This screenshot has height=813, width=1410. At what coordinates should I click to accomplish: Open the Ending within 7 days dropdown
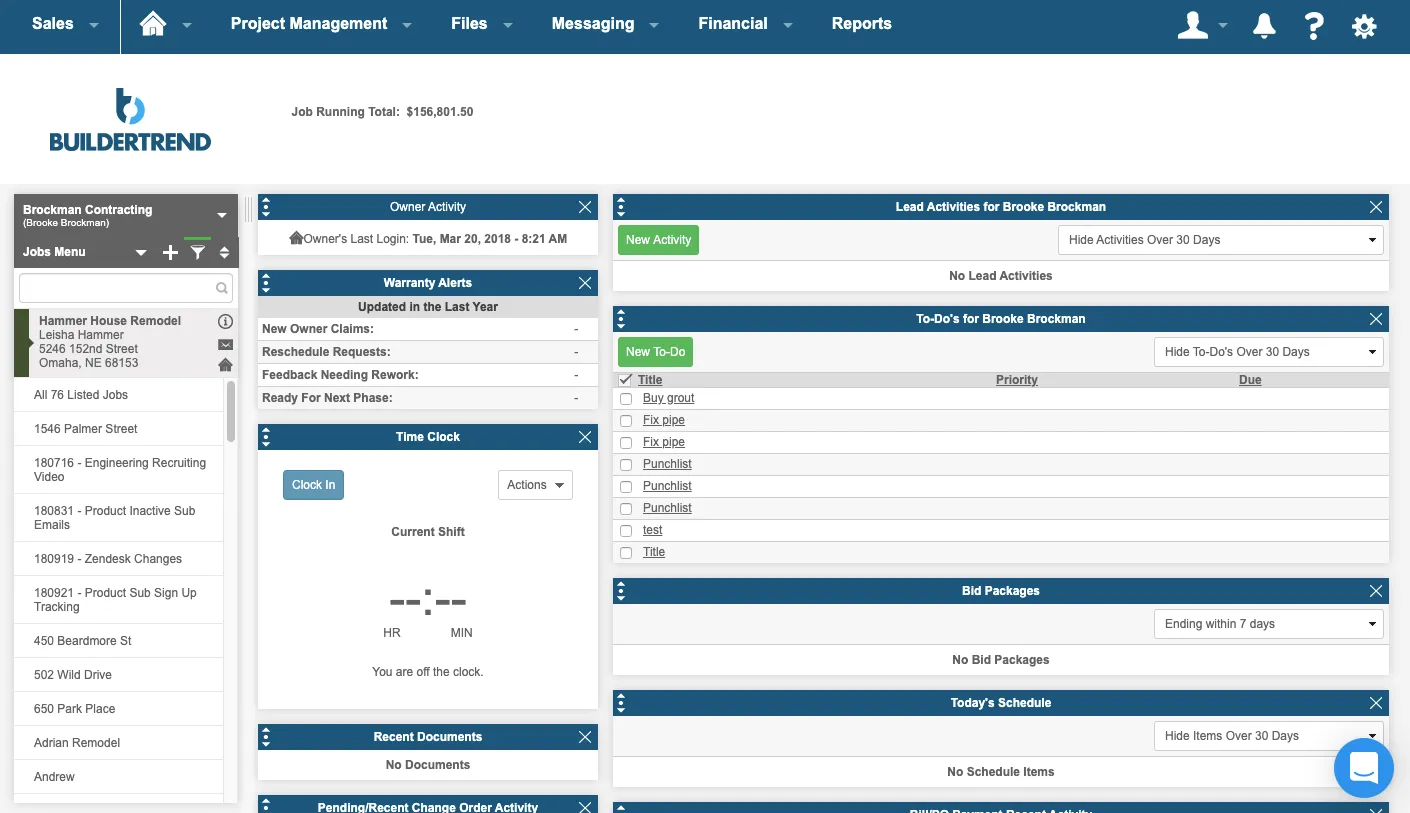point(1268,624)
